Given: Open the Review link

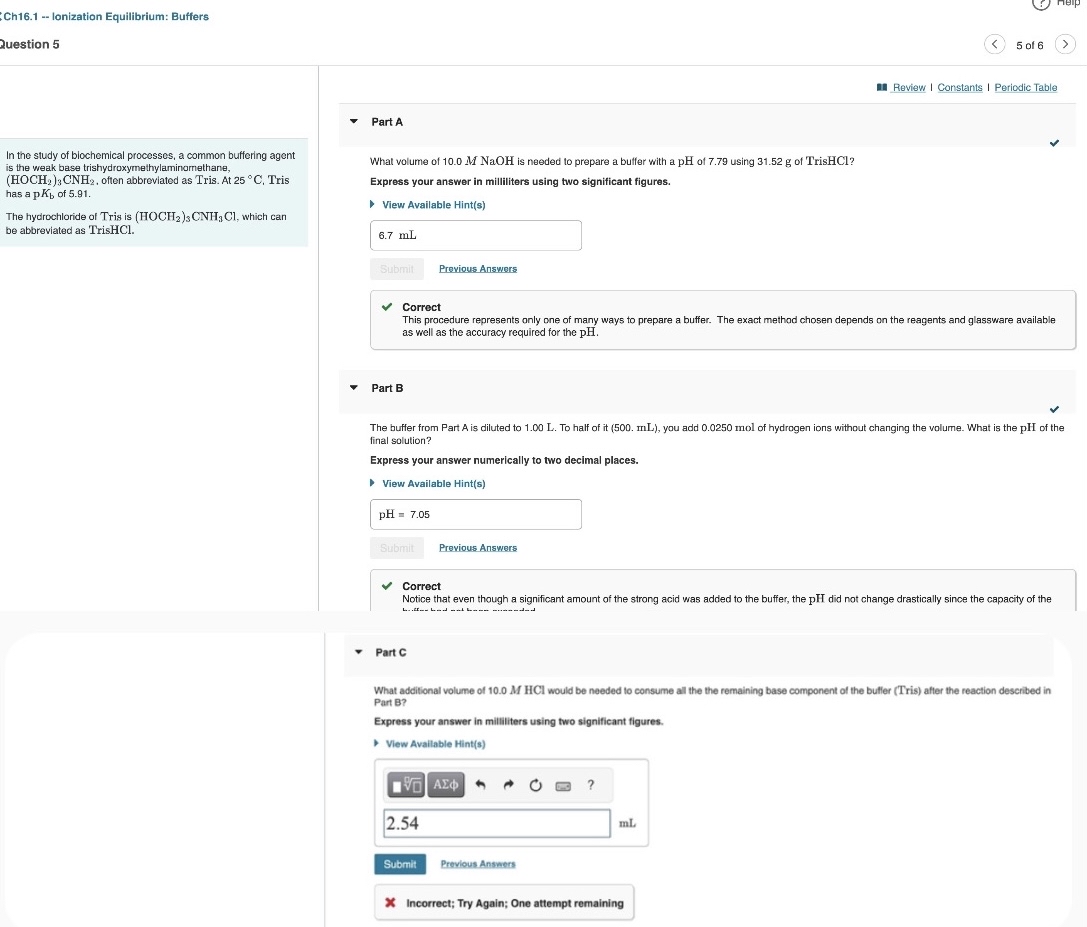Looking at the screenshot, I should tap(908, 87).
